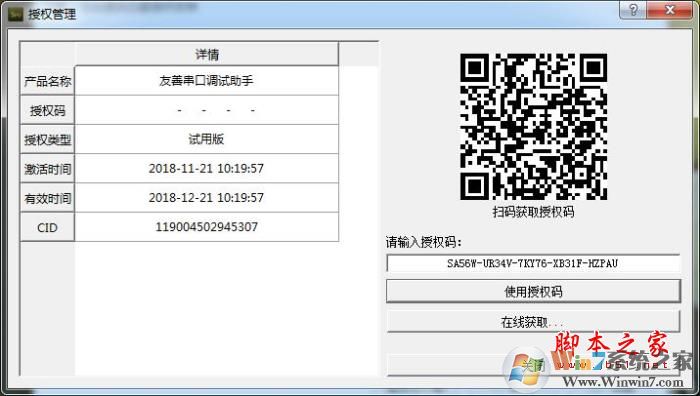
Task: Click the question mark help button
Action: (633, 10)
